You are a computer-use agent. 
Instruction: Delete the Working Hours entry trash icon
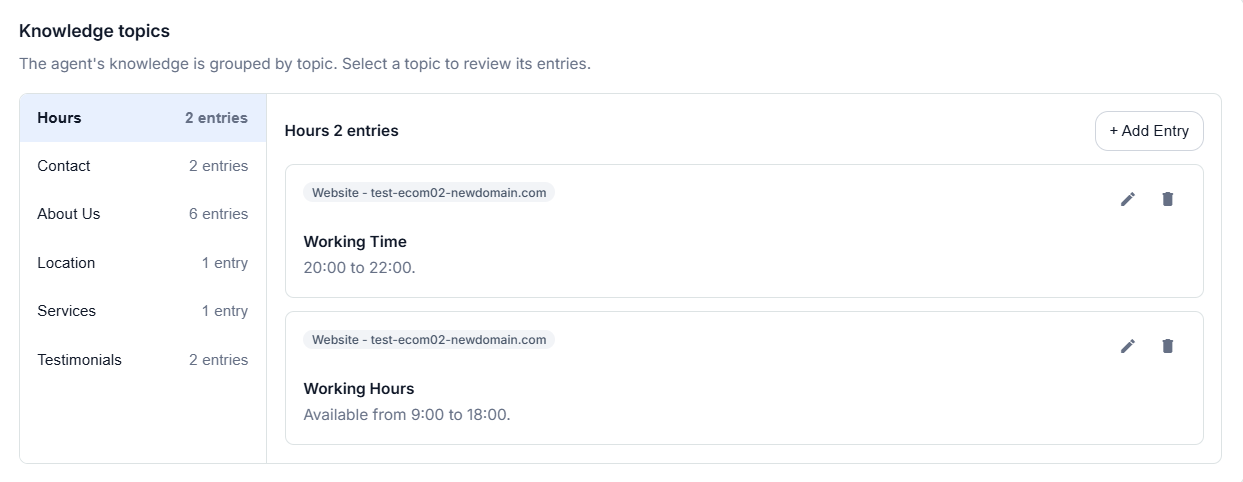pyautogui.click(x=1167, y=346)
